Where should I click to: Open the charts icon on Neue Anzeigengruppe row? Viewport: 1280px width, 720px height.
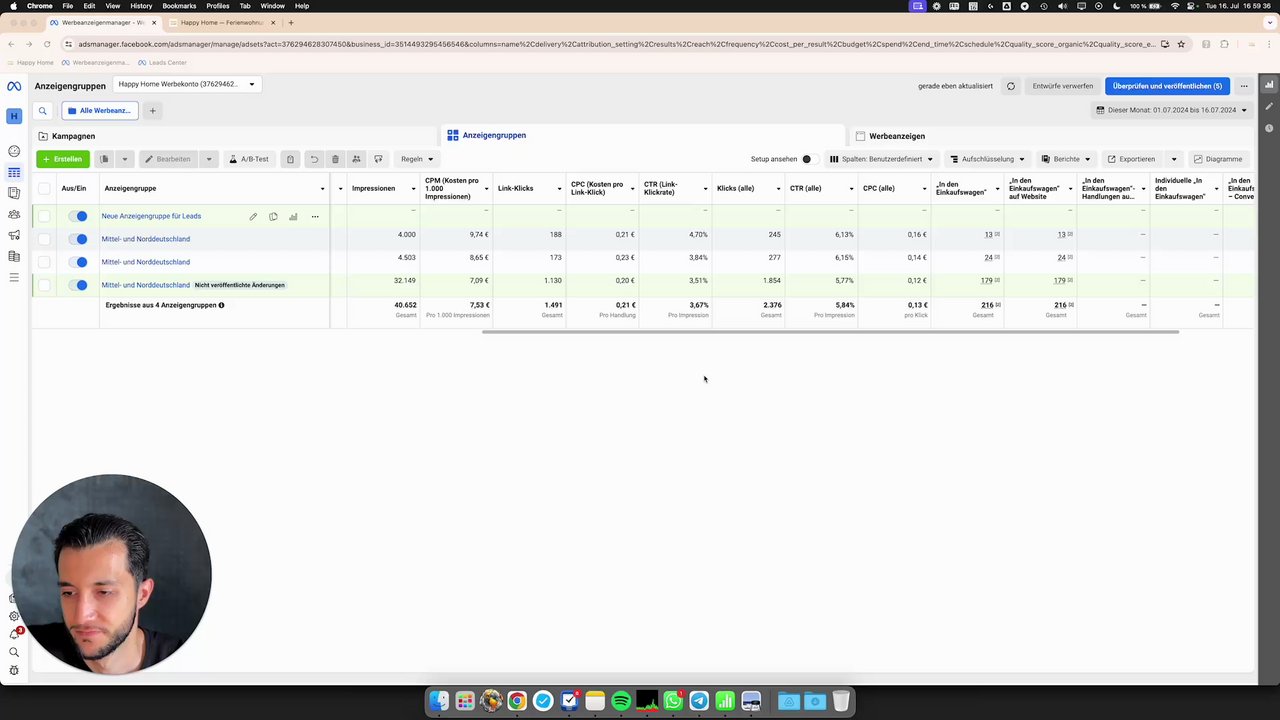click(x=293, y=216)
